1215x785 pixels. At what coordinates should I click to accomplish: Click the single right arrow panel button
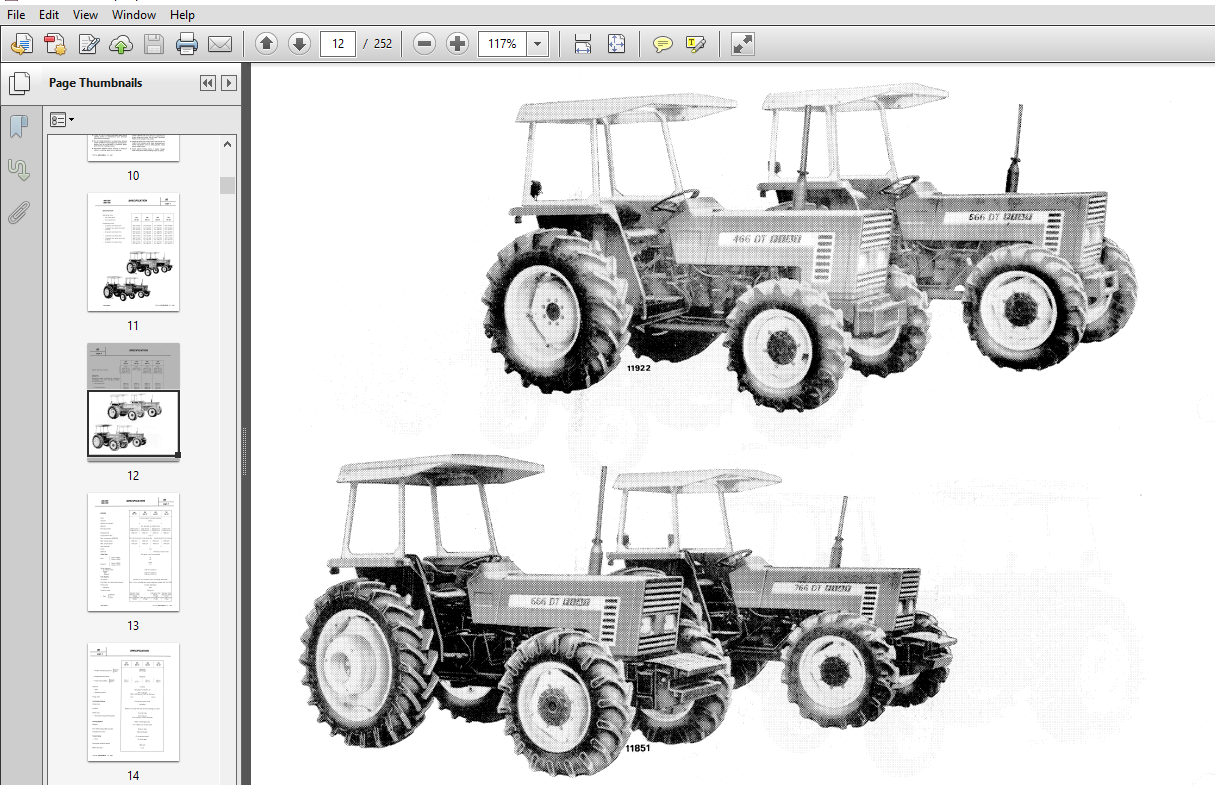229,83
